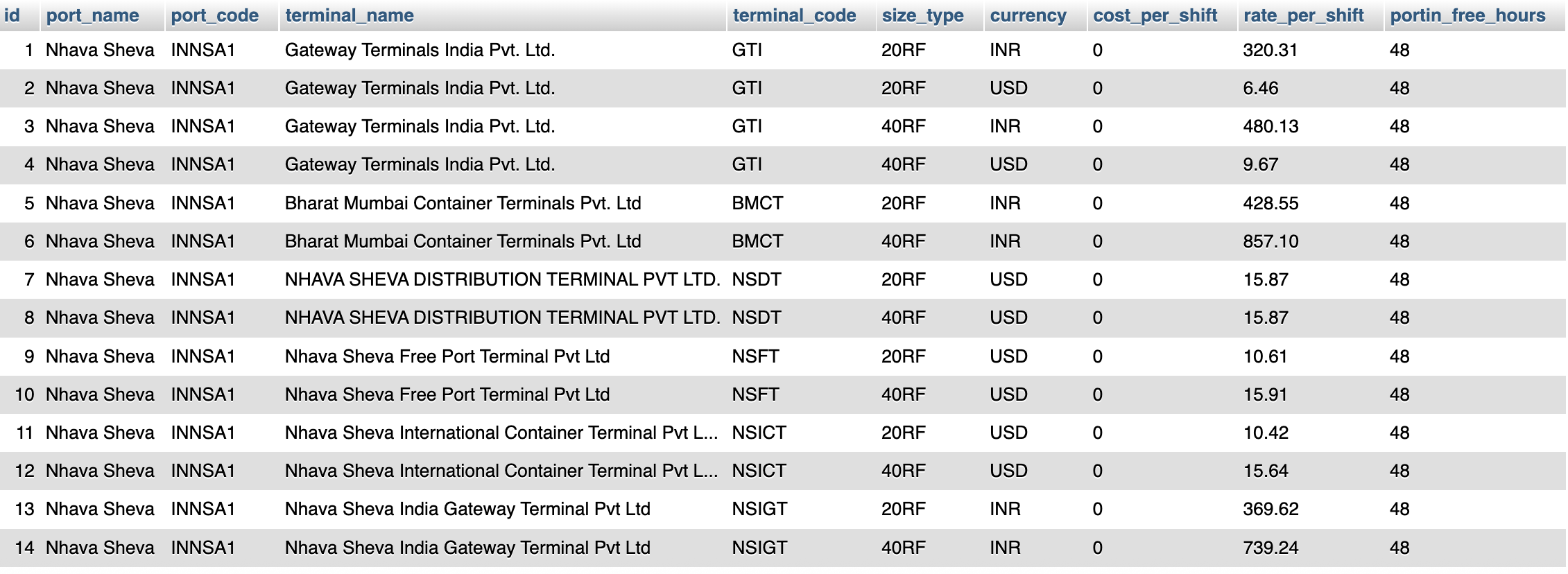The width and height of the screenshot is (1568, 574).
Task: Select the truncated terminal name in row 11
Action: pos(501,433)
